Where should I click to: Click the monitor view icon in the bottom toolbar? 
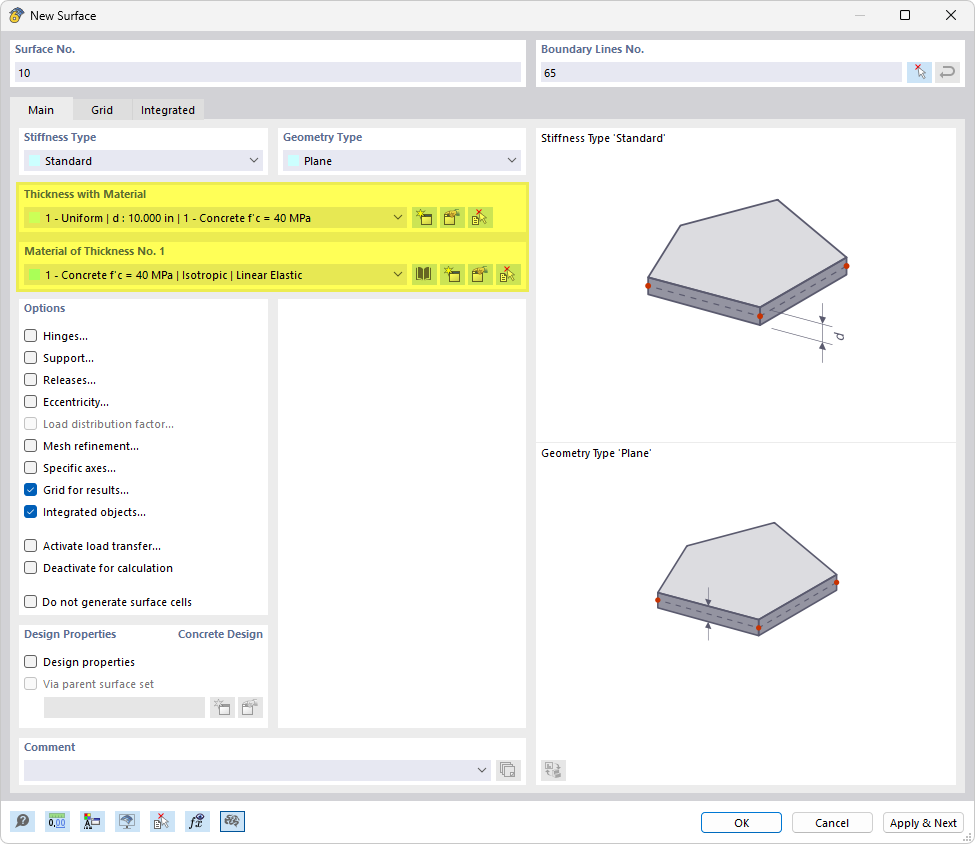(127, 822)
